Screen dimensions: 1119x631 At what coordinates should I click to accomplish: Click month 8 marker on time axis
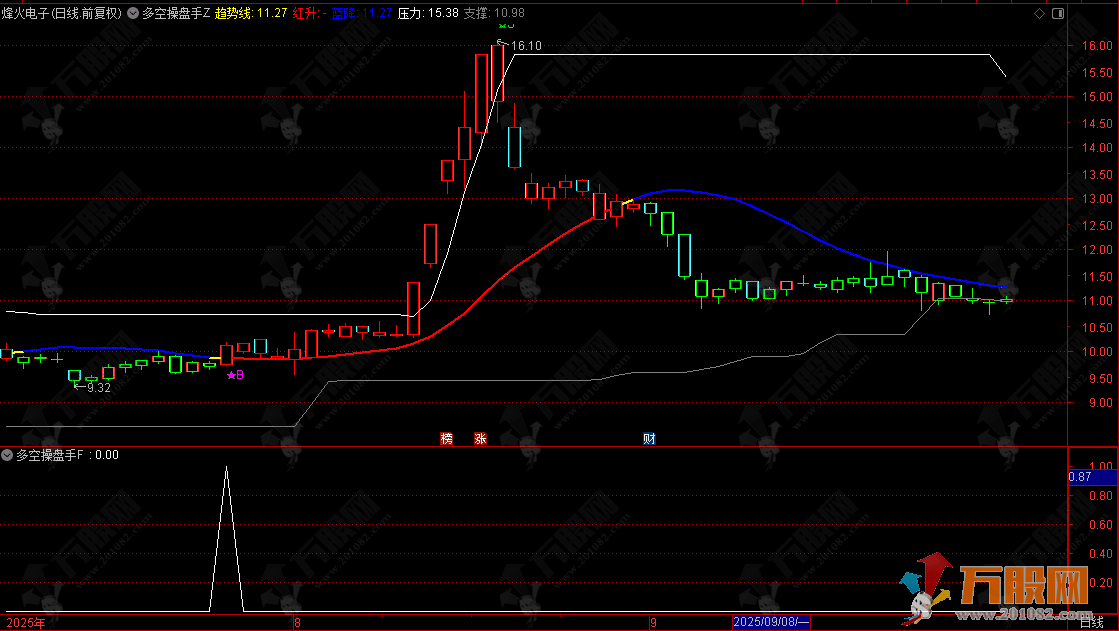click(x=298, y=623)
